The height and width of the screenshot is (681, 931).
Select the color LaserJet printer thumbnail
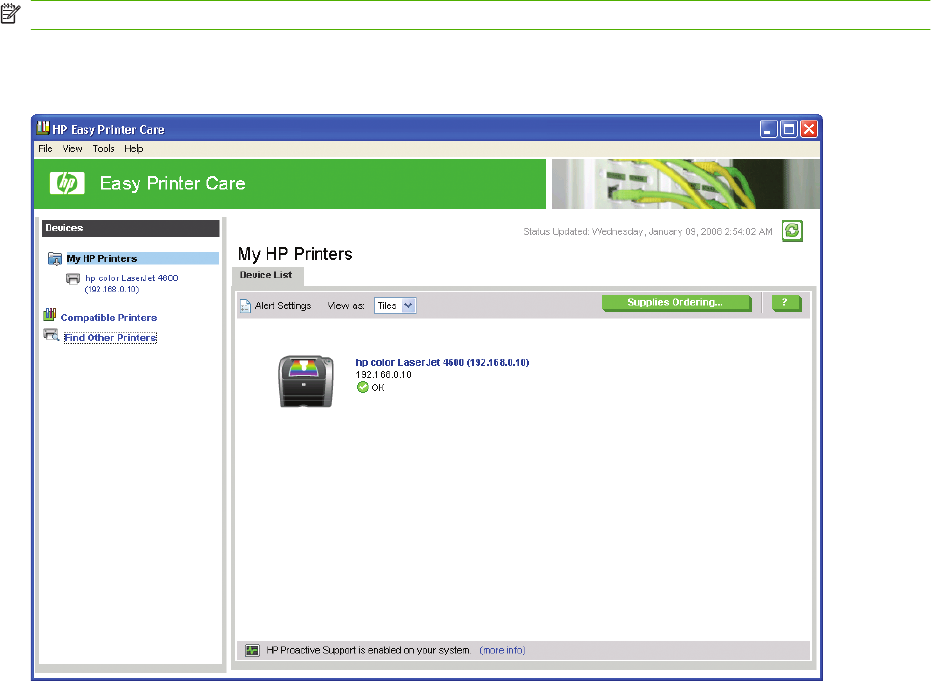click(x=306, y=381)
